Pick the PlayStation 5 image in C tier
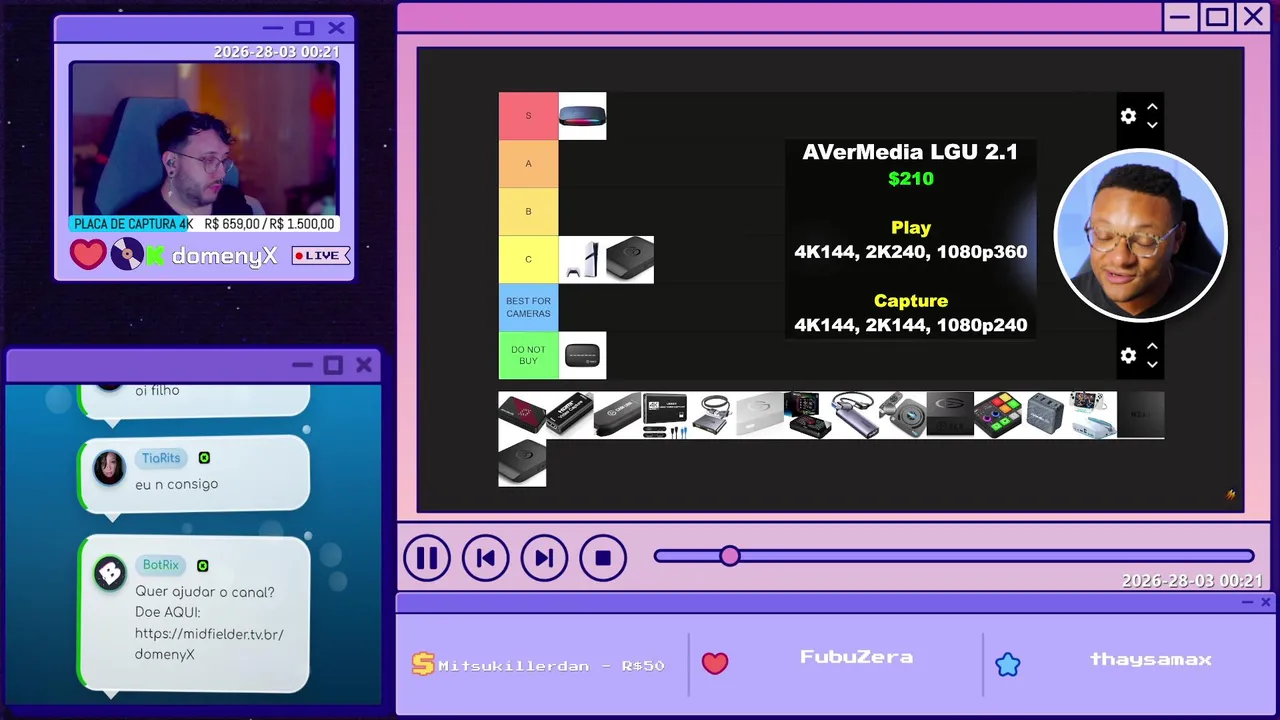 pos(582,260)
